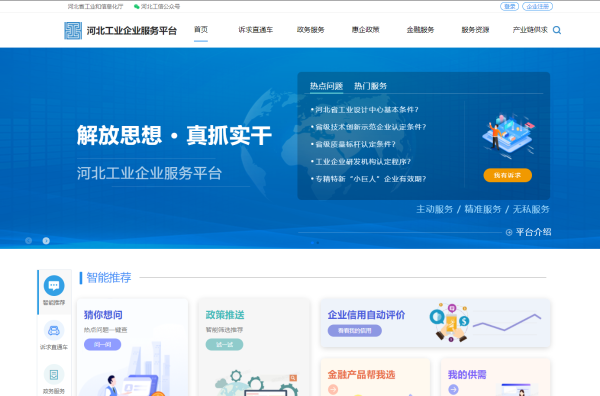The height and width of the screenshot is (396, 600).
Task: Click the arrow icon under 金融产品帮我选
Action: [333, 389]
